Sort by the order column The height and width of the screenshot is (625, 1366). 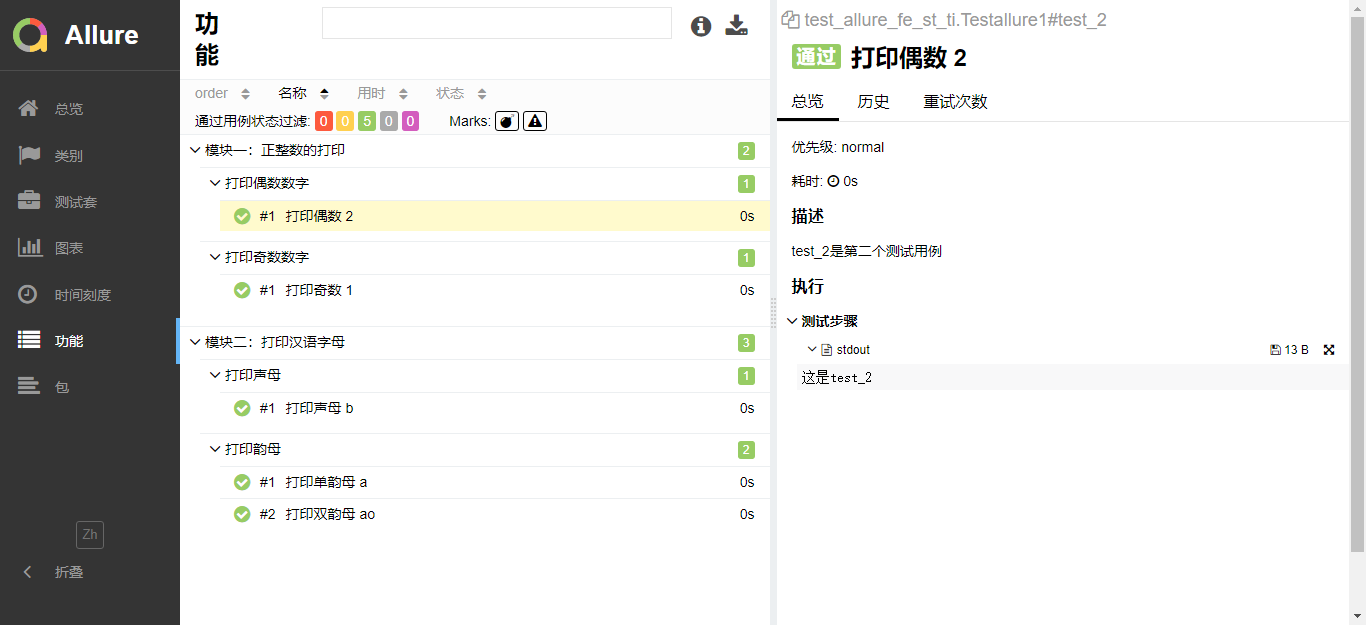[222, 93]
